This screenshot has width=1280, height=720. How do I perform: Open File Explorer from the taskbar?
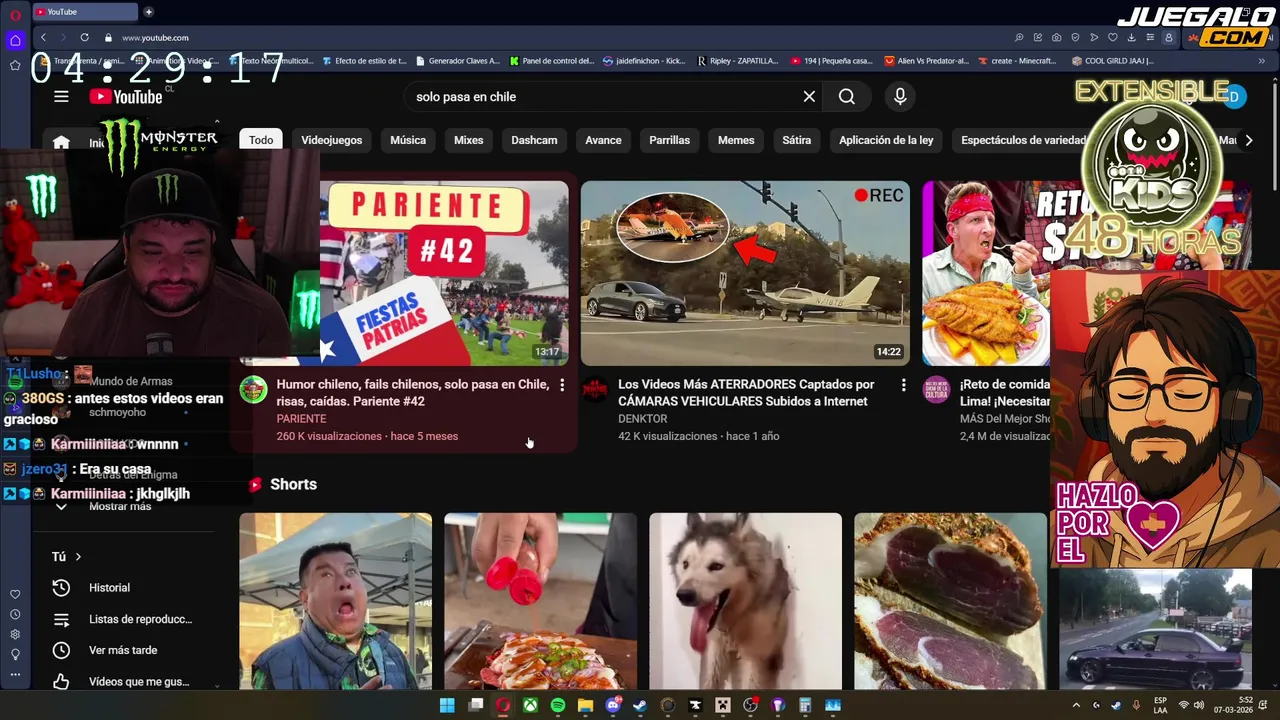click(585, 705)
